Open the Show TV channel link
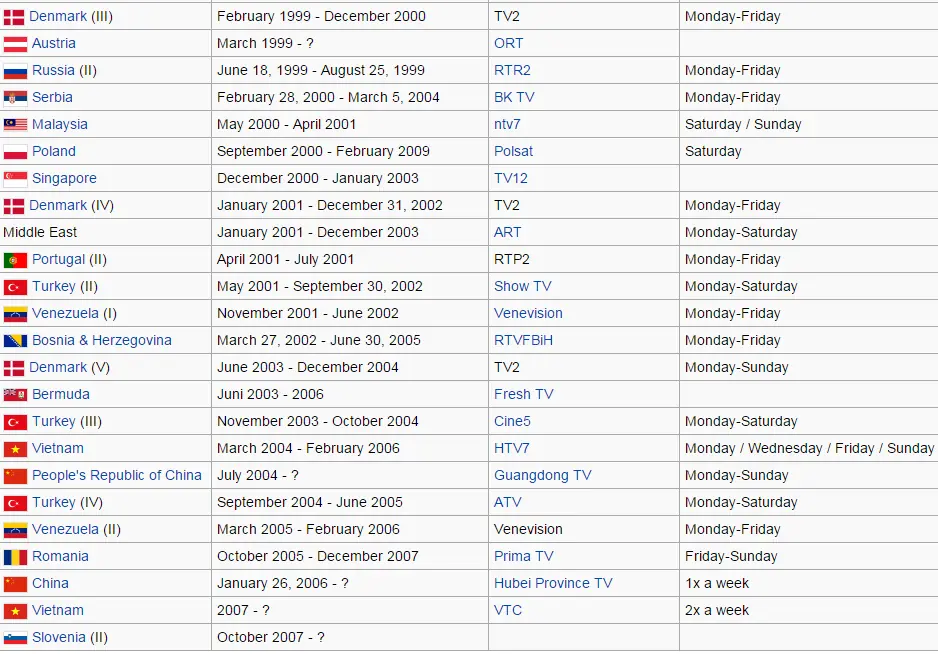938x654 pixels. (522, 286)
